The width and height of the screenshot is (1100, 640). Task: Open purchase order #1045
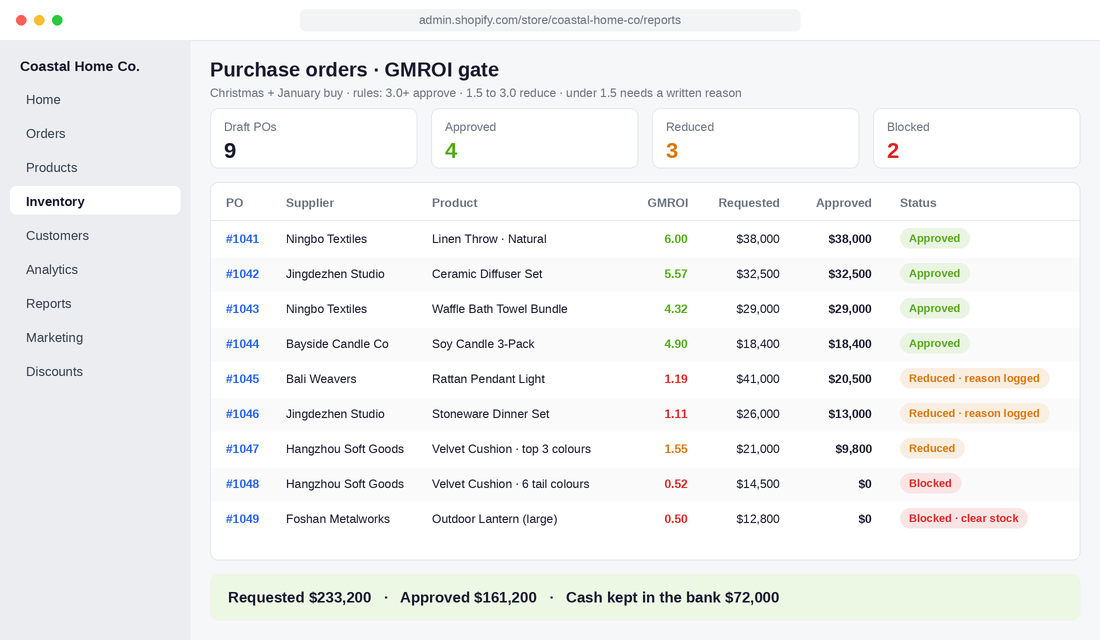point(242,379)
